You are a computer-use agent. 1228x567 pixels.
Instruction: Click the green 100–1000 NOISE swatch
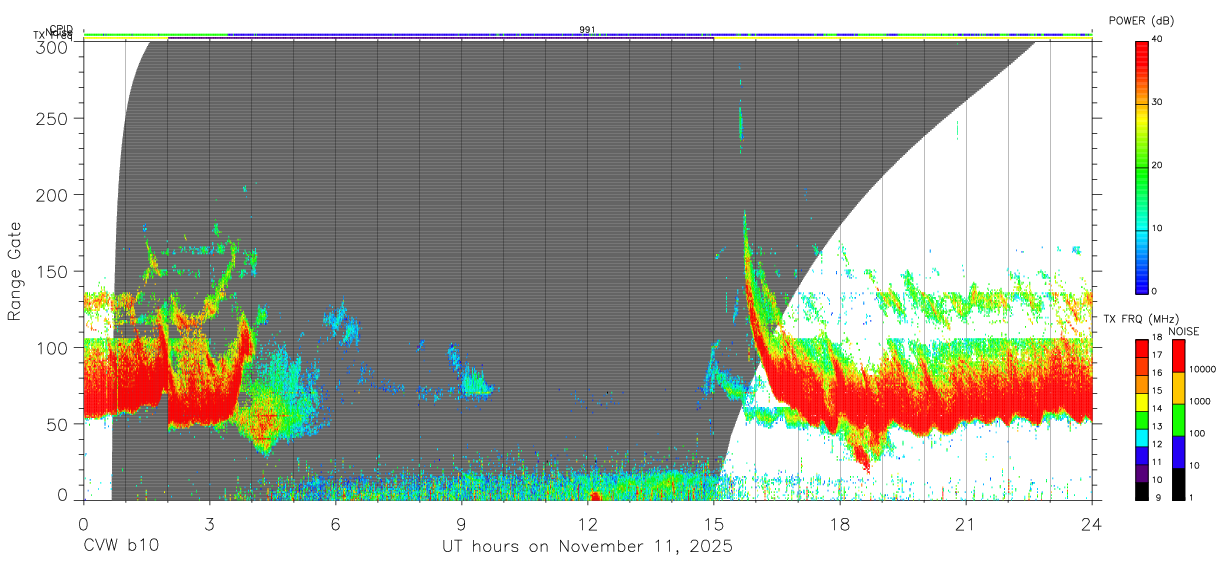(1179, 419)
